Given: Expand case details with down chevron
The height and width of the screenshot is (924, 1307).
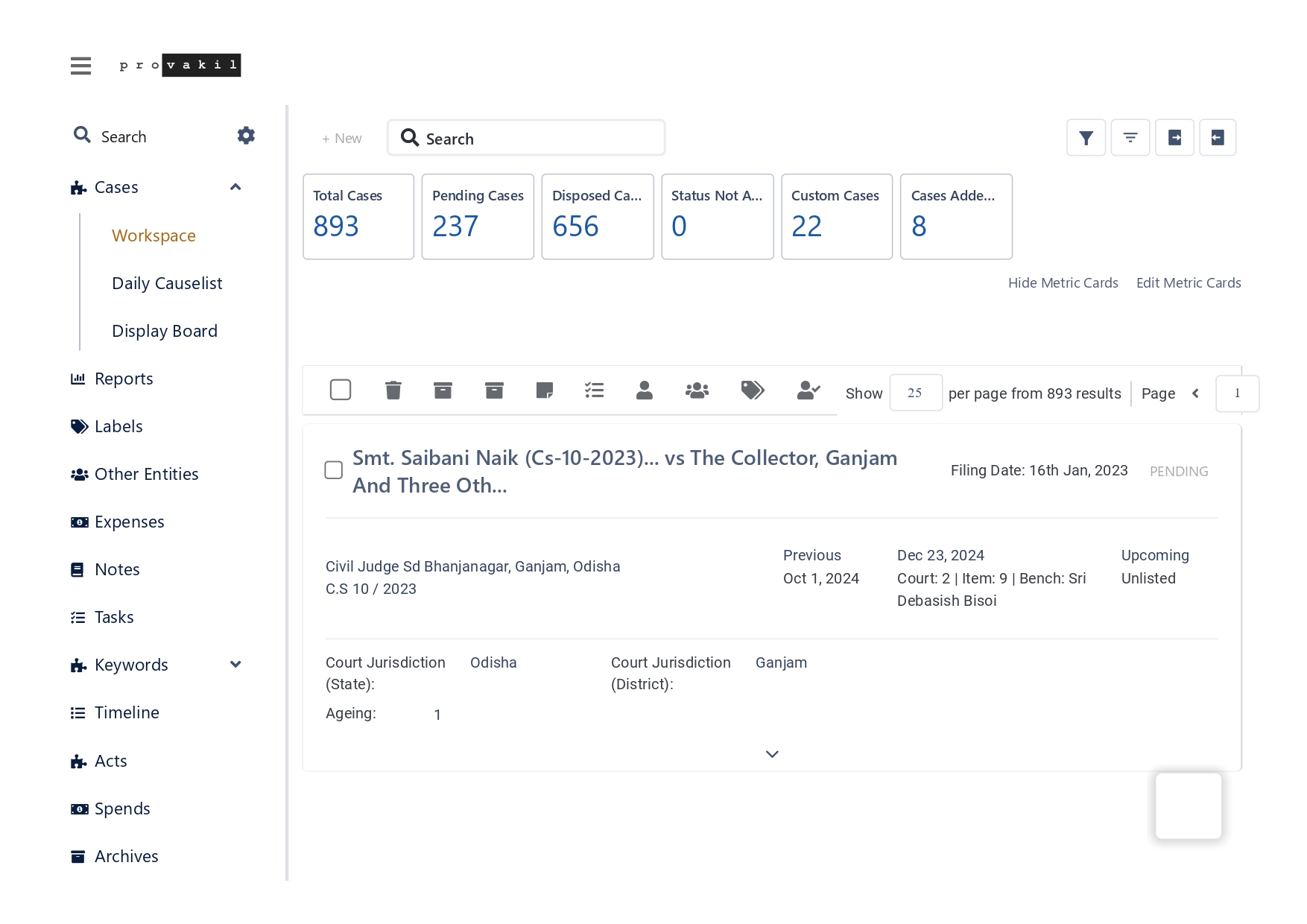Looking at the screenshot, I should point(772,754).
